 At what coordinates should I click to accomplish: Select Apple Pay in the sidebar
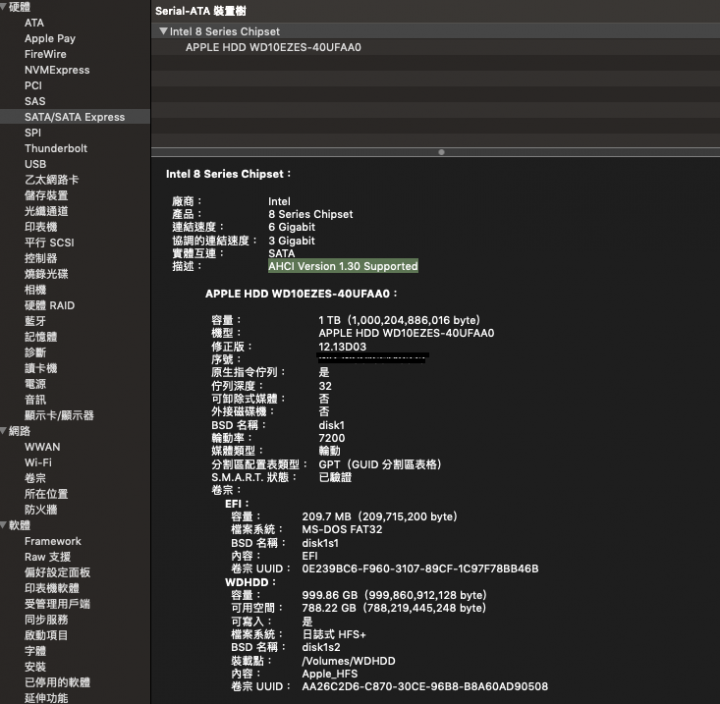coord(50,39)
